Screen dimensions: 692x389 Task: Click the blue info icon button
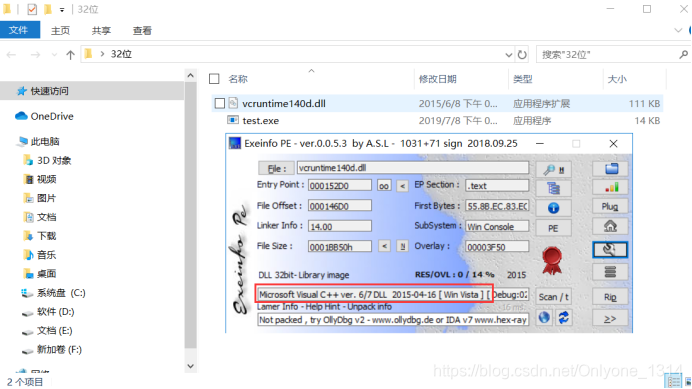553,208
